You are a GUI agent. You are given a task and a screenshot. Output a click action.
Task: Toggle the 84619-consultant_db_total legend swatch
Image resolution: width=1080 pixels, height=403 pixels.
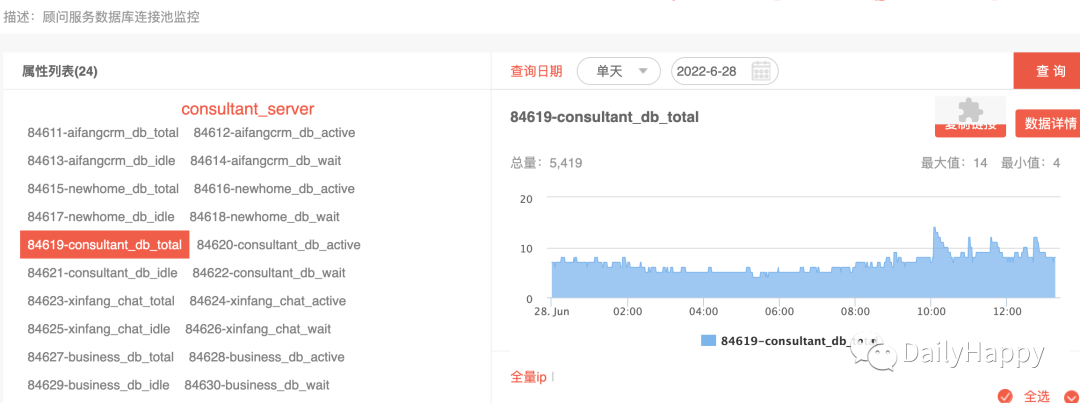pyautogui.click(x=708, y=340)
